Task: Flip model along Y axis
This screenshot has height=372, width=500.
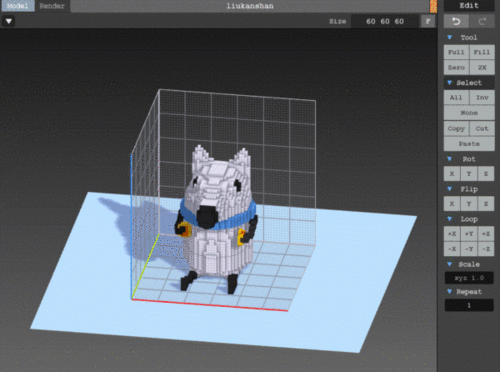Action: pyautogui.click(x=469, y=204)
